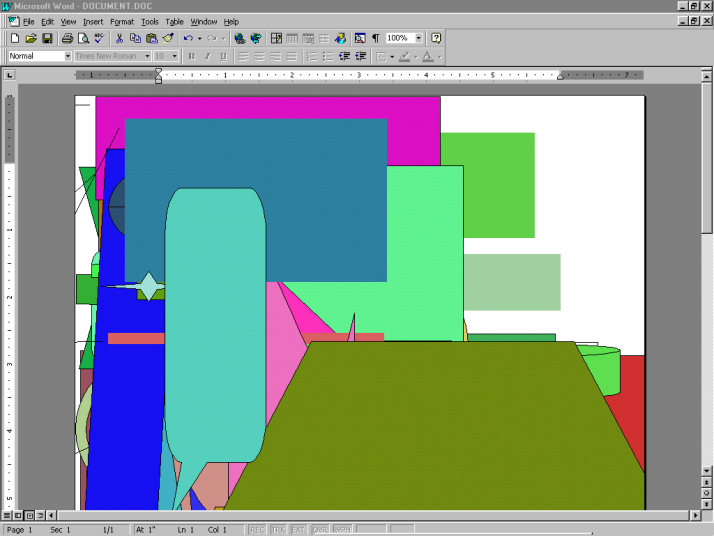Image resolution: width=714 pixels, height=536 pixels.
Task: Toggle OVR overtype mode in status bar
Action: coord(320,529)
